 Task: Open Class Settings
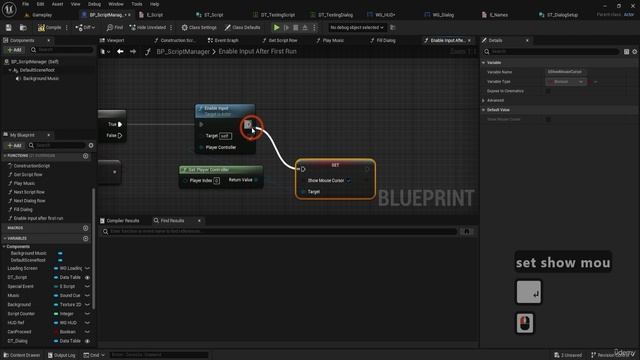[x=199, y=27]
